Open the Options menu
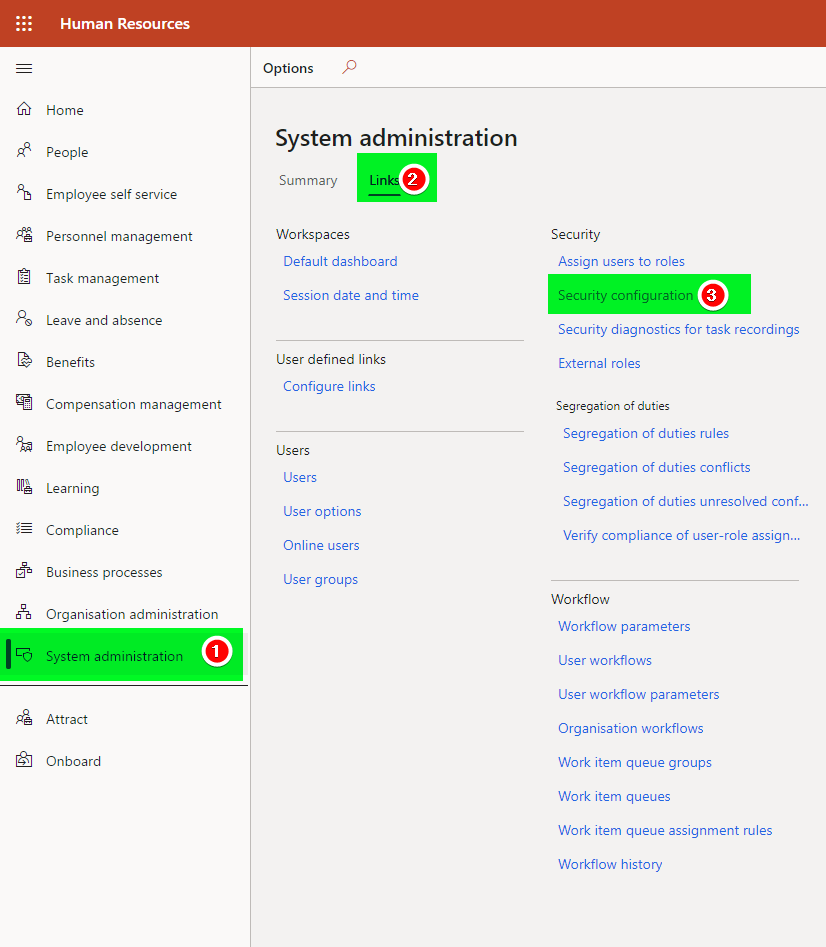This screenshot has height=947, width=826. (288, 68)
